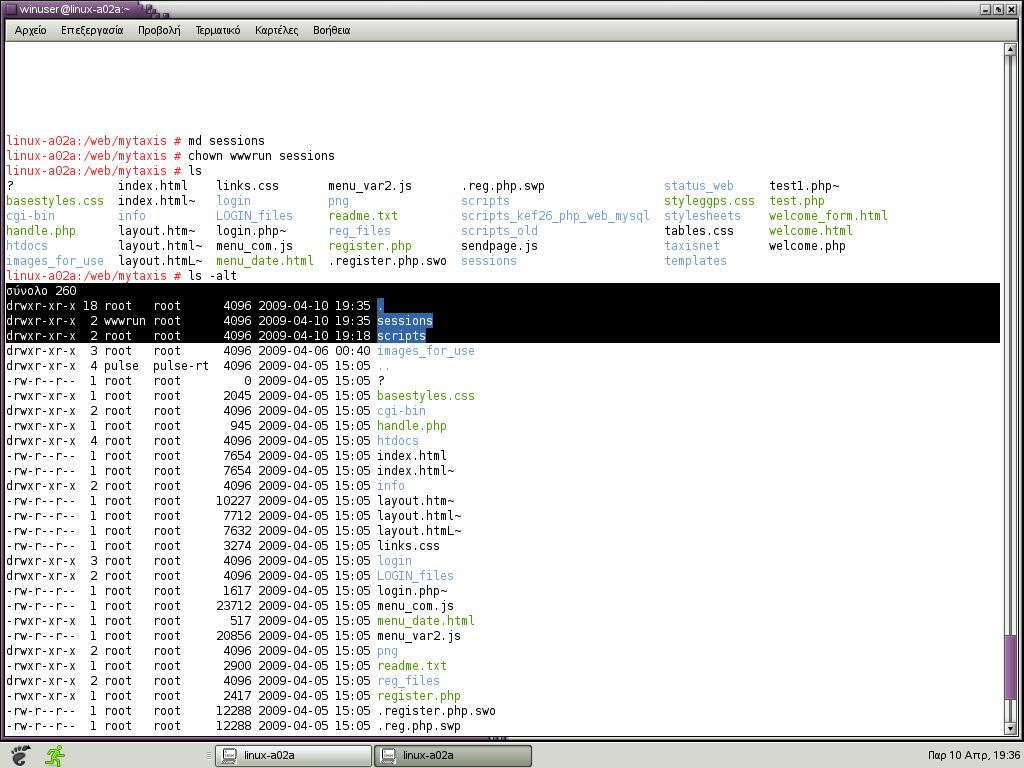Click the green running man icon
Screen dimensions: 1024x768
point(55,755)
